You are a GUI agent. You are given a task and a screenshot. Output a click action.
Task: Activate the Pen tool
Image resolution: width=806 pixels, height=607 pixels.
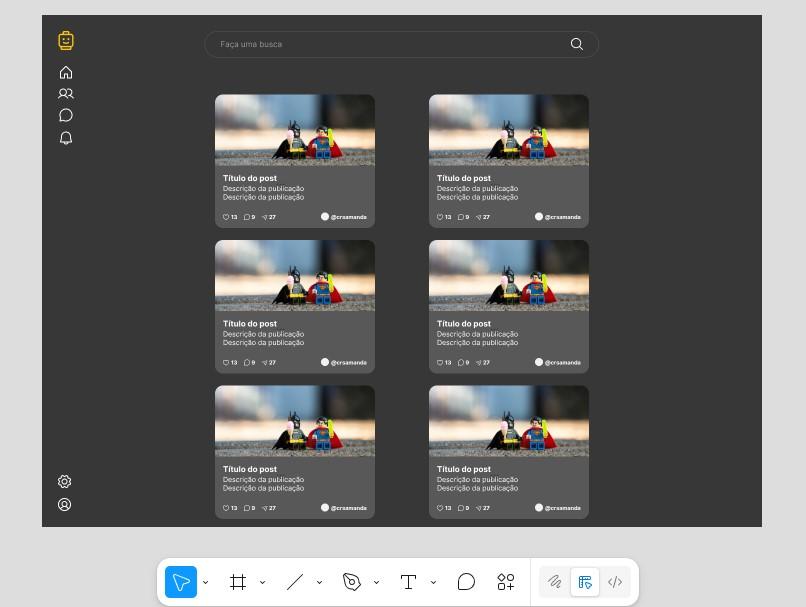click(x=352, y=582)
